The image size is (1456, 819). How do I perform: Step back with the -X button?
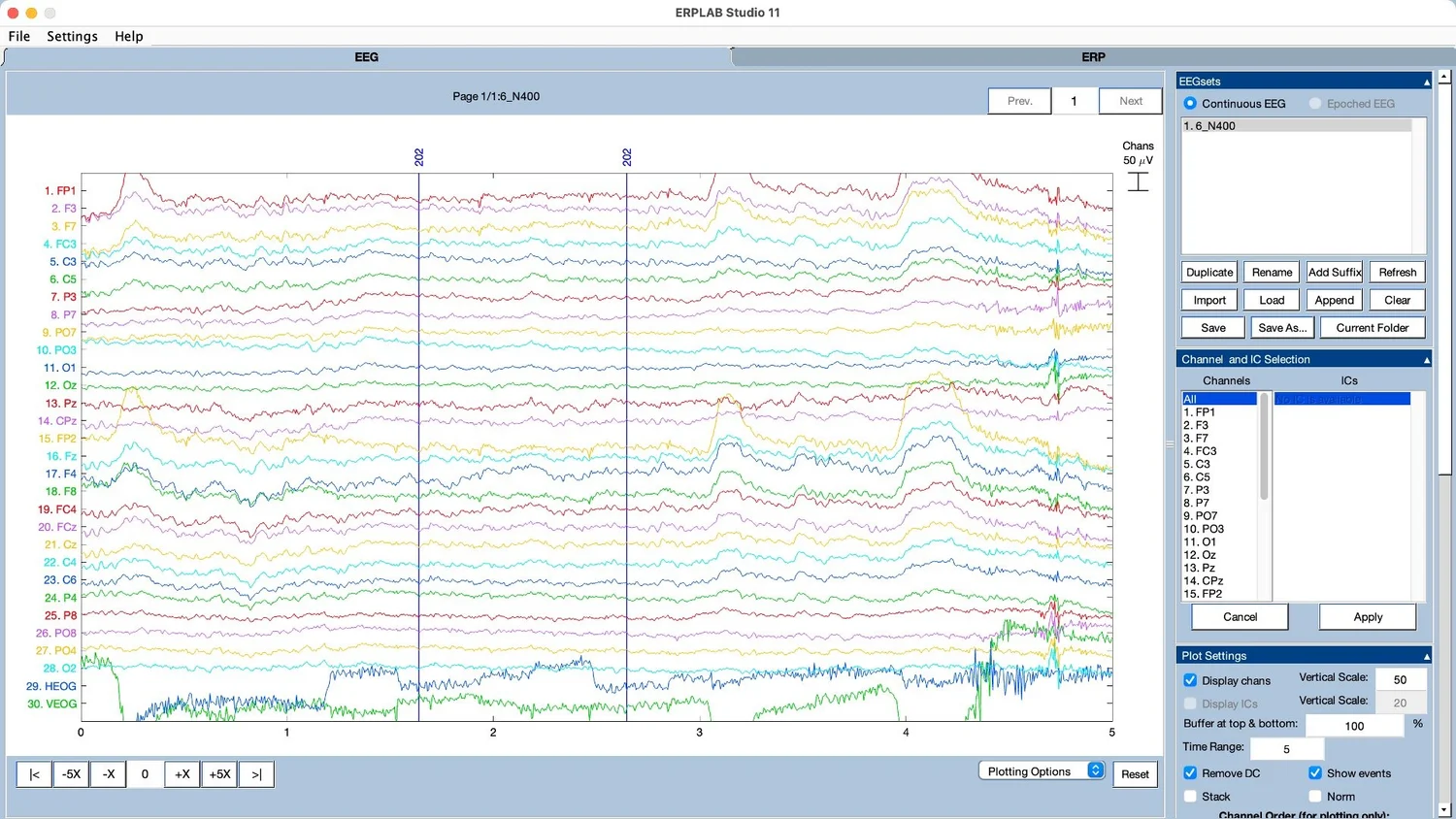(109, 774)
